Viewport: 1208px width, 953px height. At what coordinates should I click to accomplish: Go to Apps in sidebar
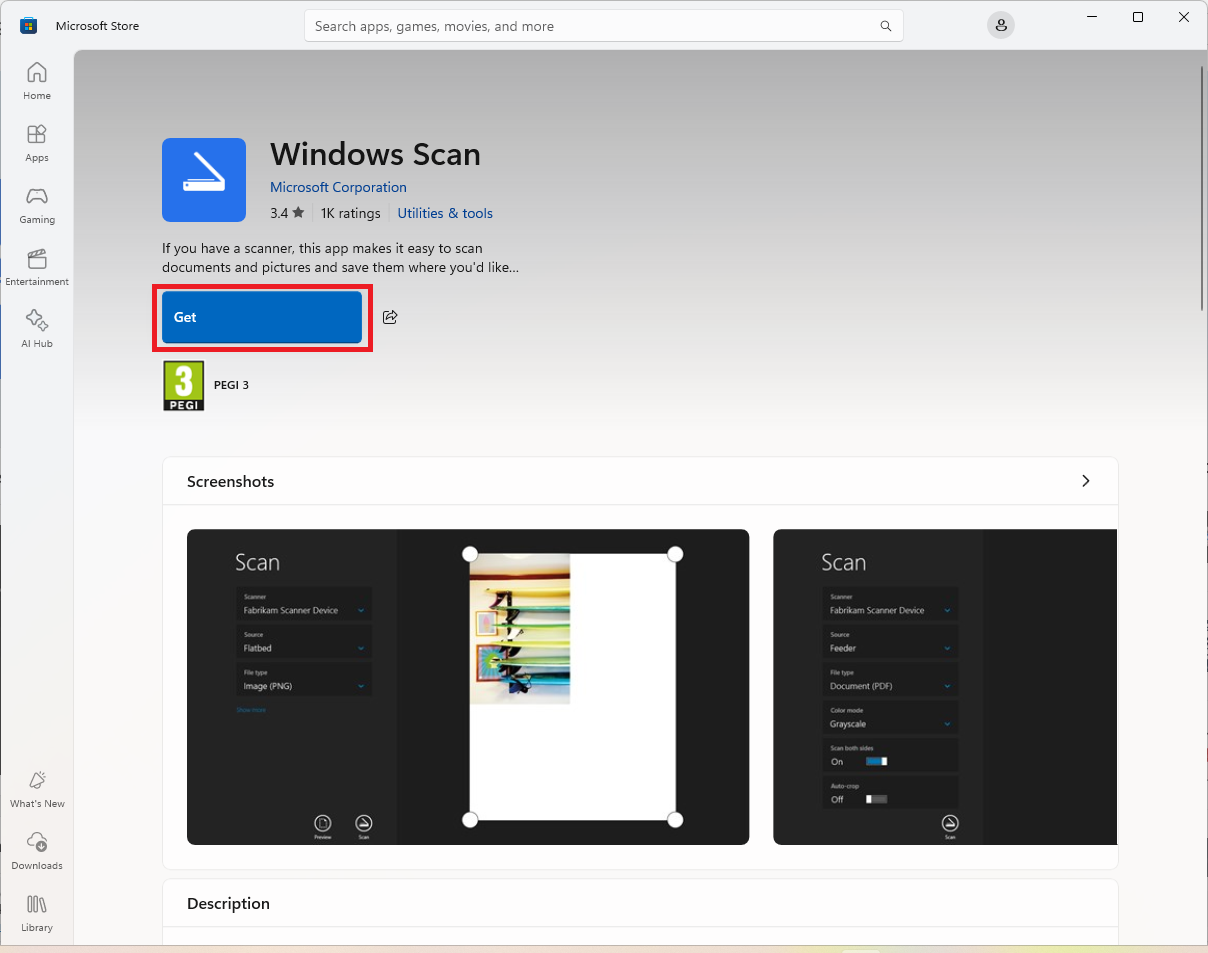coord(37,143)
